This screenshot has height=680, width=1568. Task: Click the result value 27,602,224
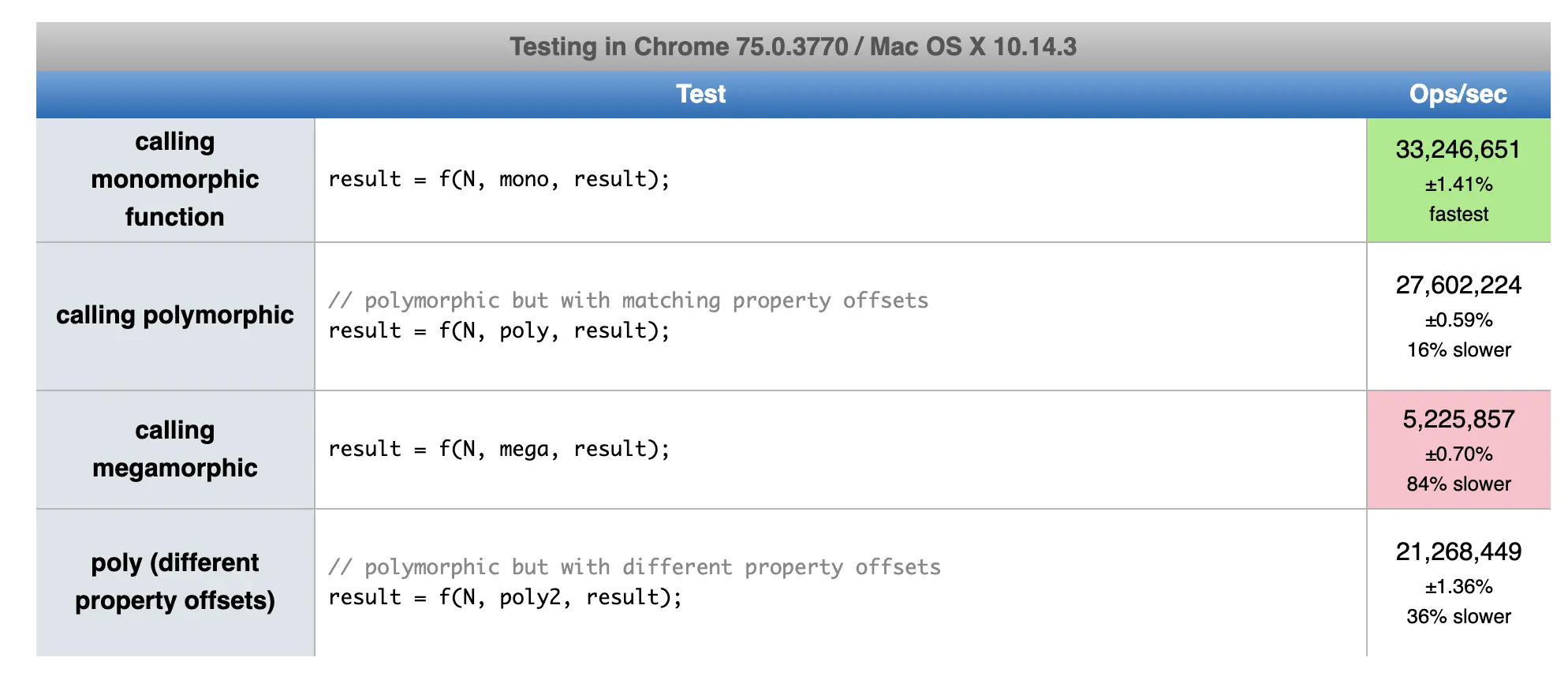pos(1458,286)
